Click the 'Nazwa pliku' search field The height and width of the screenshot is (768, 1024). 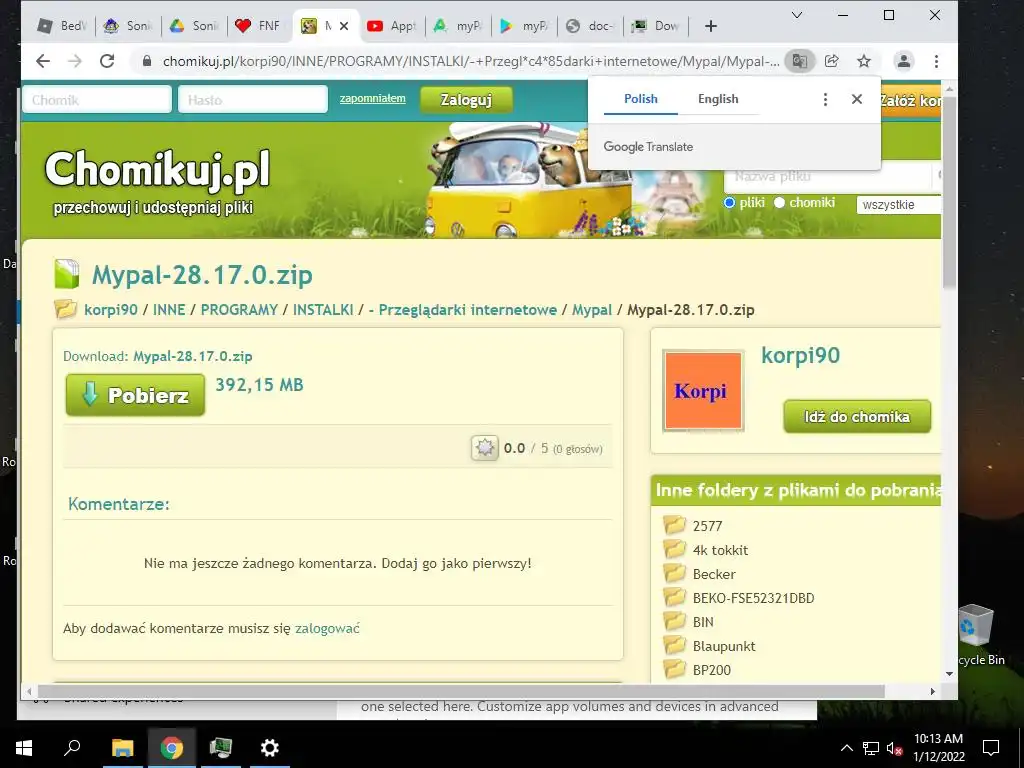click(828, 176)
